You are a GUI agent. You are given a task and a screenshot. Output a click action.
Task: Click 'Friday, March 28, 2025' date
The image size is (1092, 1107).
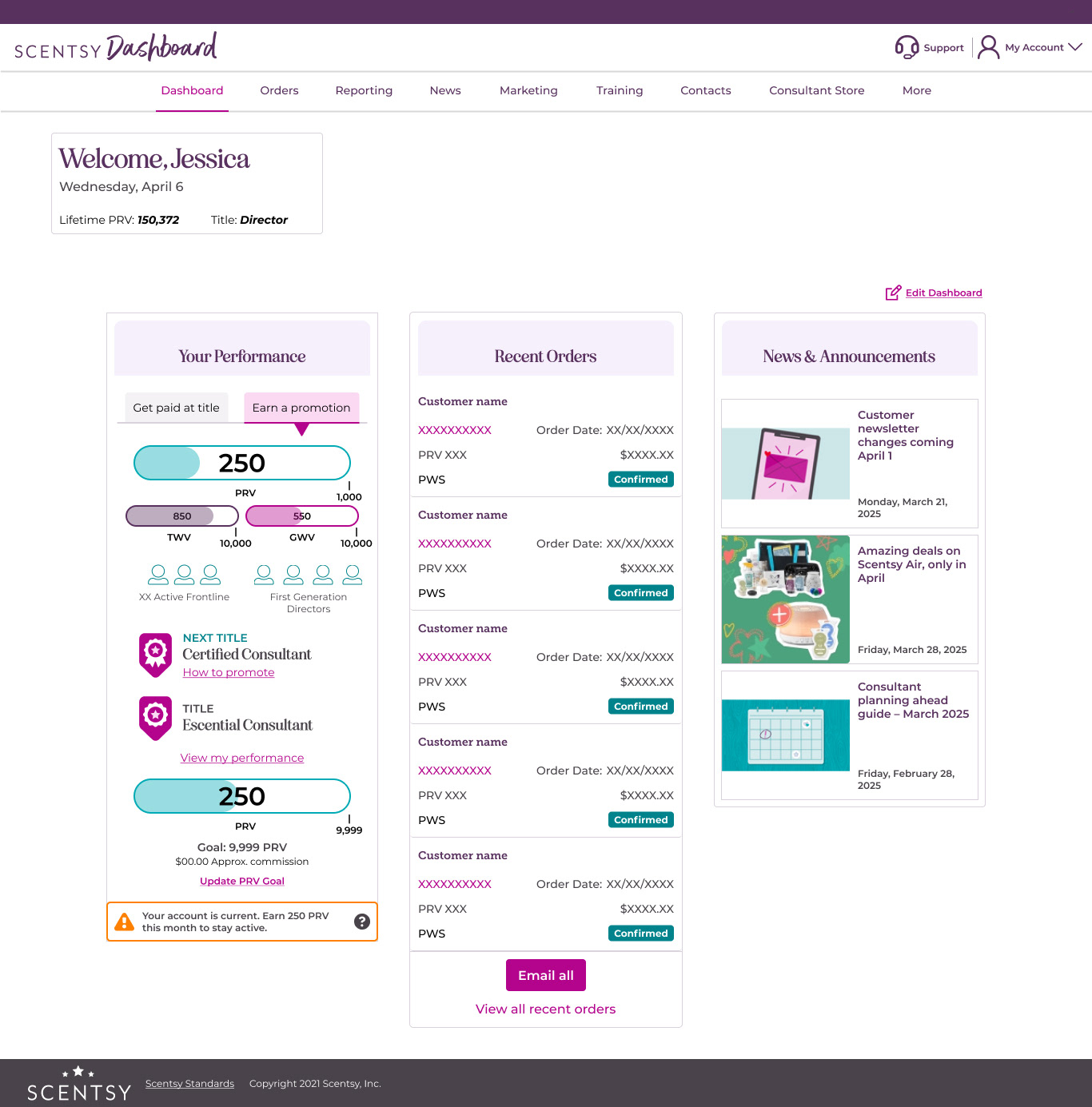click(912, 650)
